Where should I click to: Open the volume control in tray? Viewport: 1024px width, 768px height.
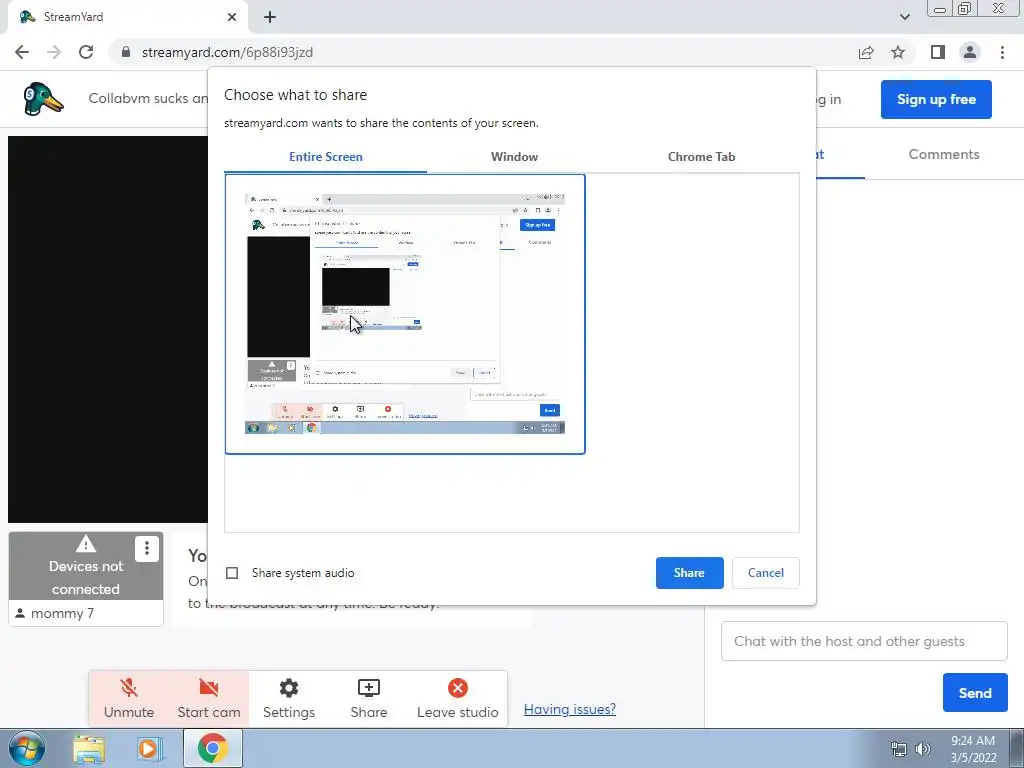pyautogui.click(x=923, y=749)
